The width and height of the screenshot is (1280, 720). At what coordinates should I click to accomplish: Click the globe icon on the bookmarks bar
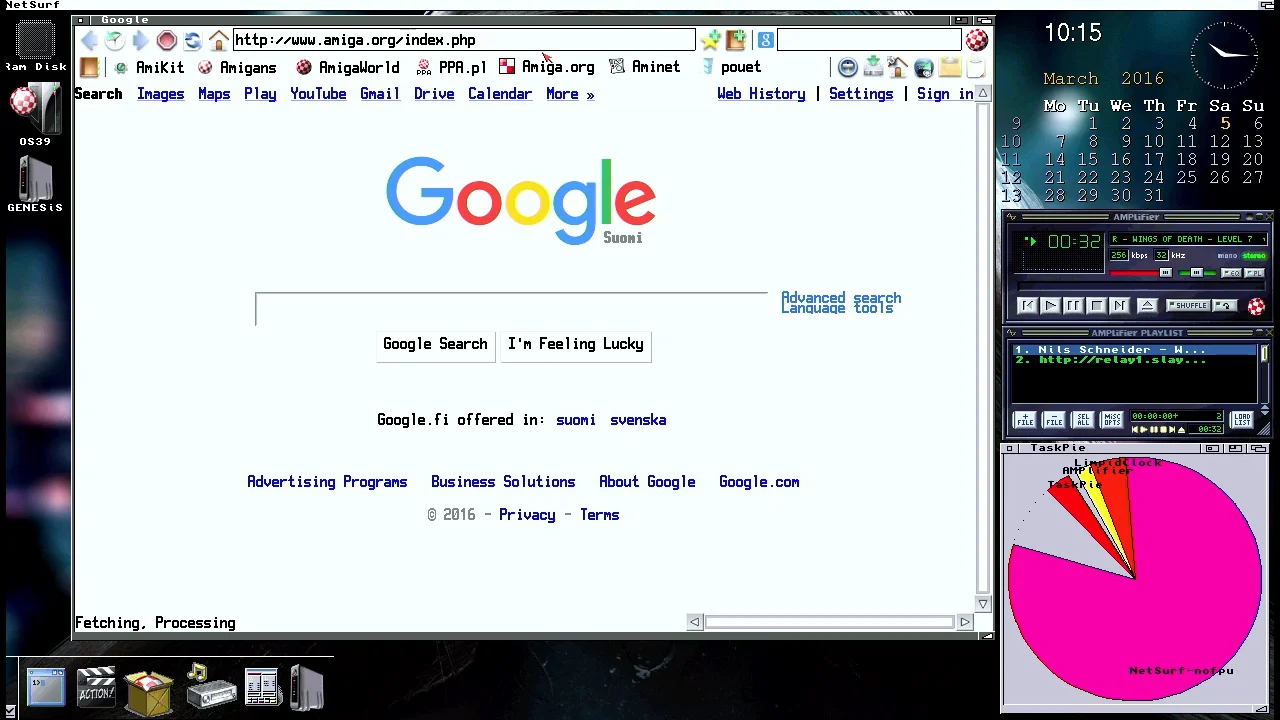coord(923,67)
